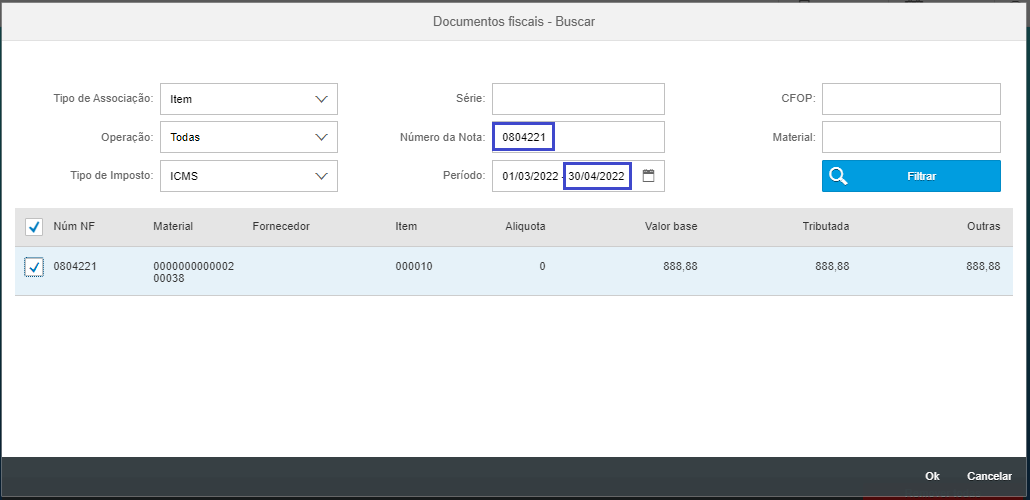Click the Material column header

pos(173,226)
